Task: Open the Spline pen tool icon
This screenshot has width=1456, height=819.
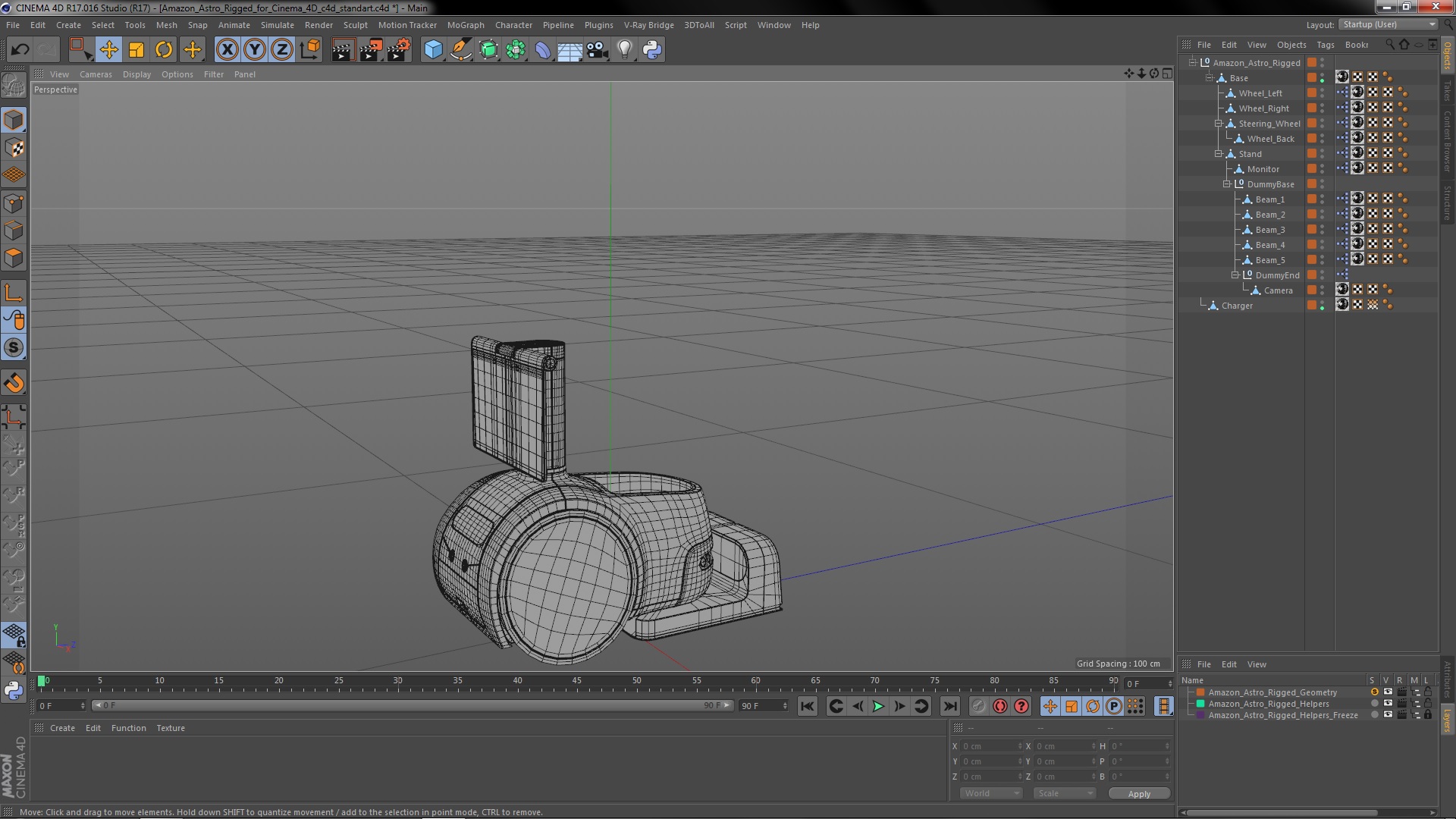Action: point(461,50)
